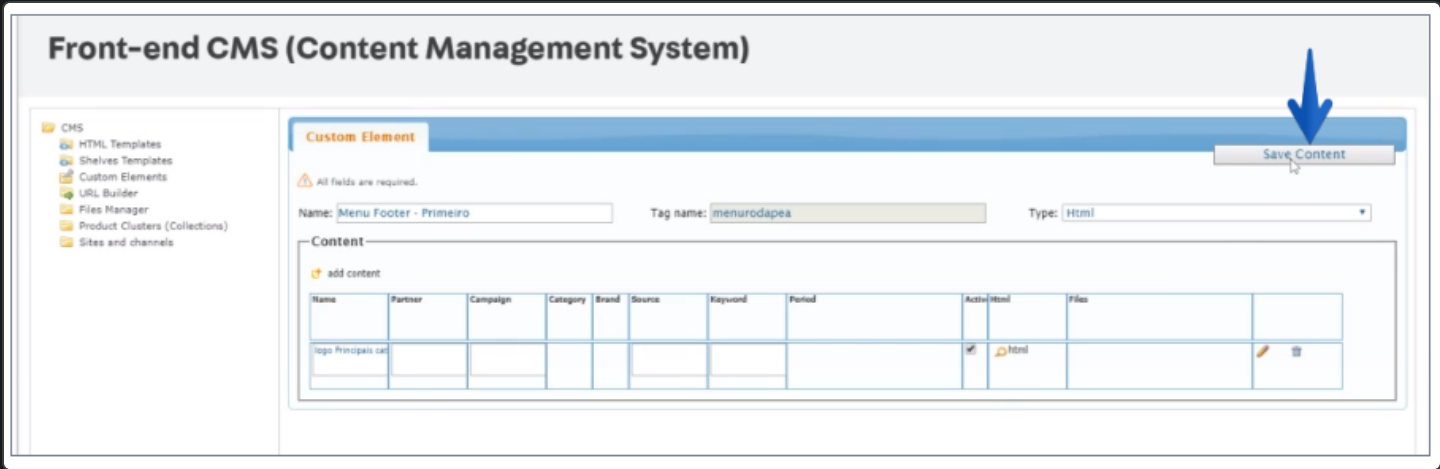
Task: Click the add content link
Action: [x=354, y=274]
